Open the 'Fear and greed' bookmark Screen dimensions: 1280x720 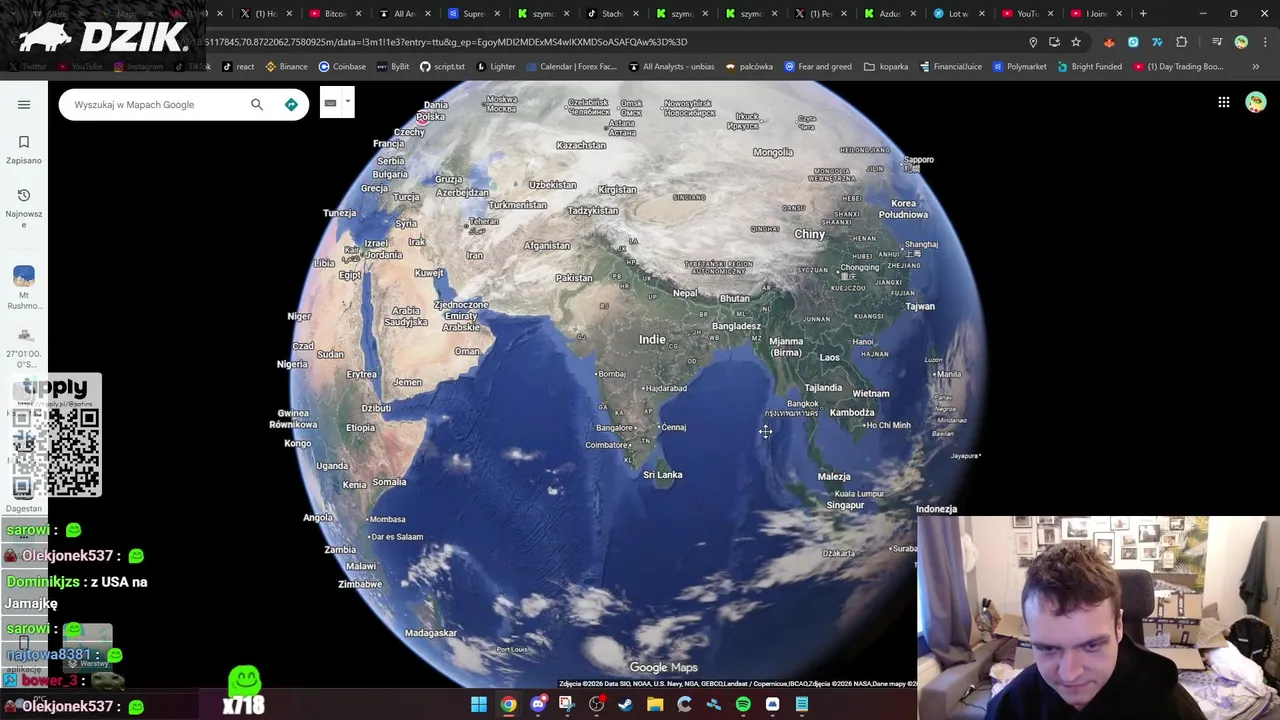[x=818, y=67]
